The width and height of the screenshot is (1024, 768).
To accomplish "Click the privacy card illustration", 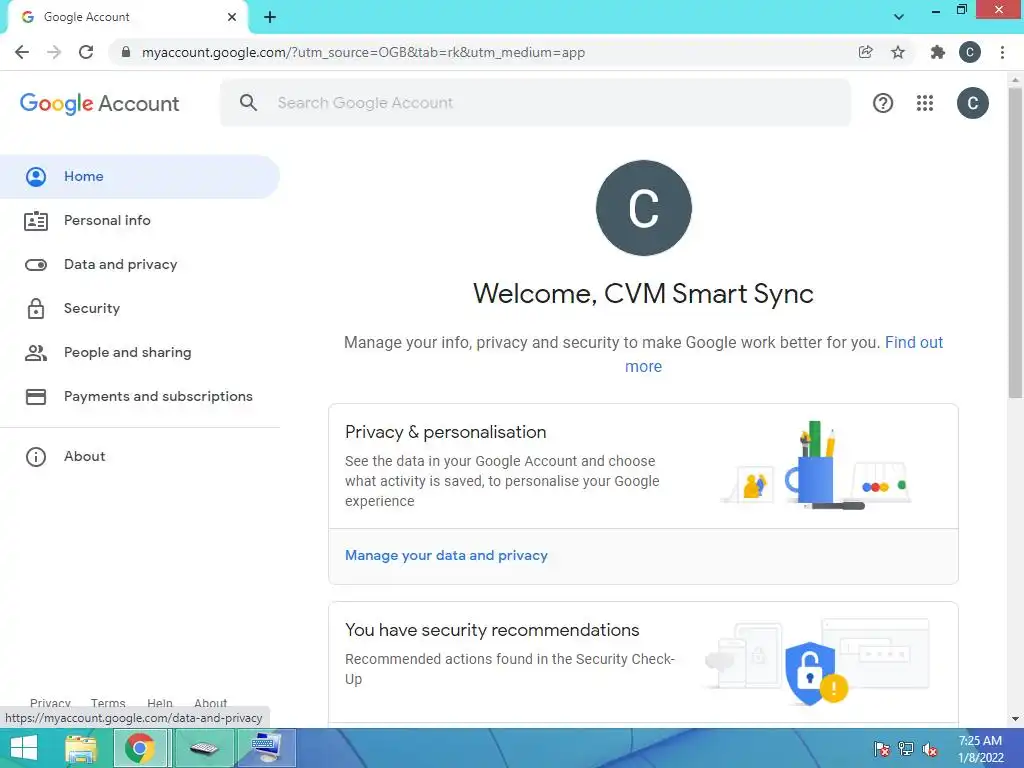I will [816, 465].
